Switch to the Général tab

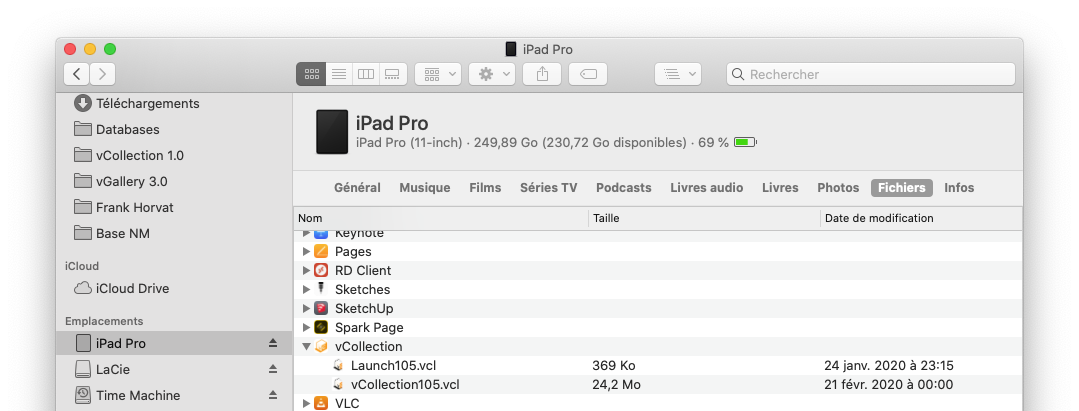point(357,188)
